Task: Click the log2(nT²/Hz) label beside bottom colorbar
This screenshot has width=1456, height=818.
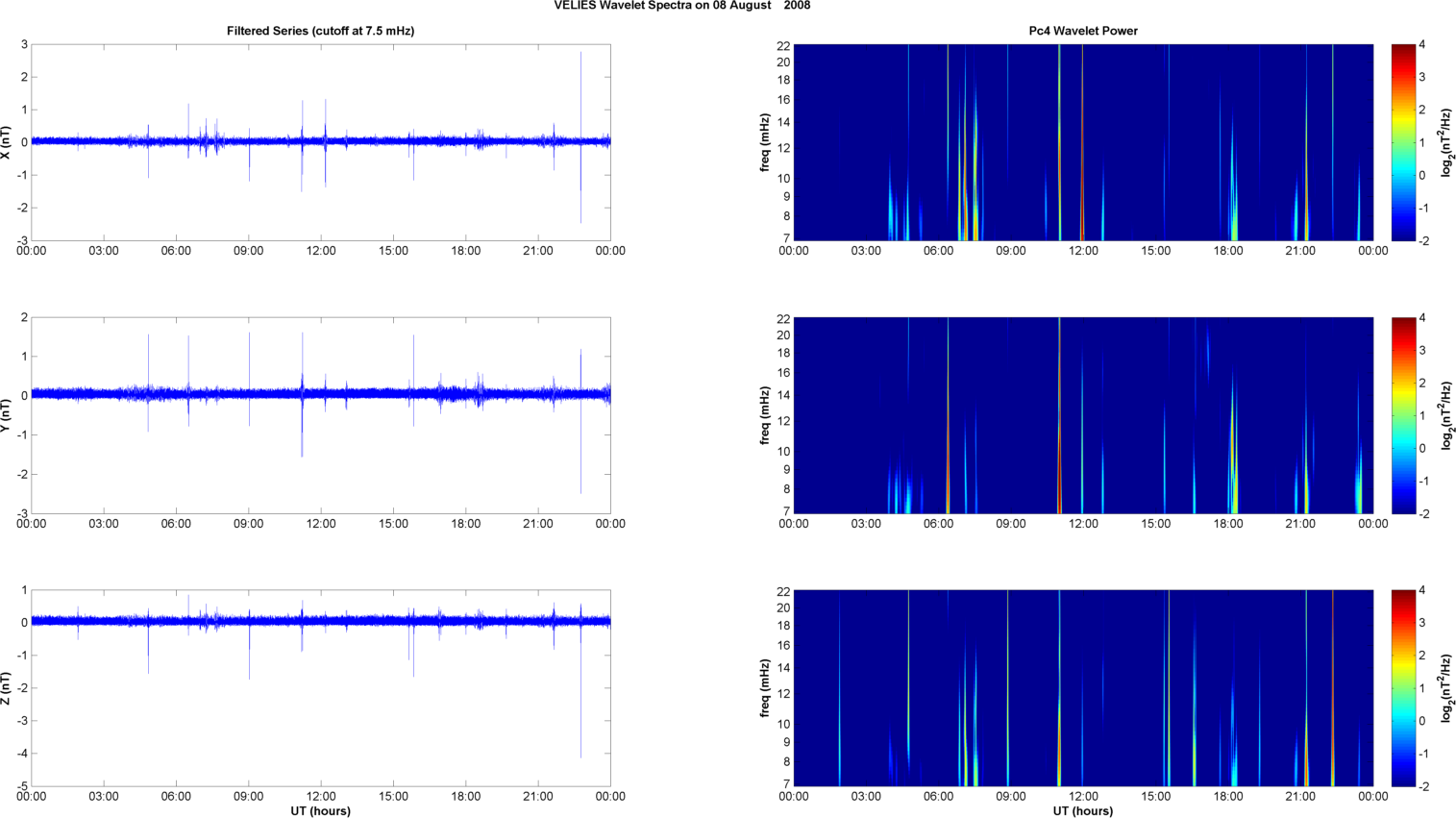Action: click(1446, 688)
